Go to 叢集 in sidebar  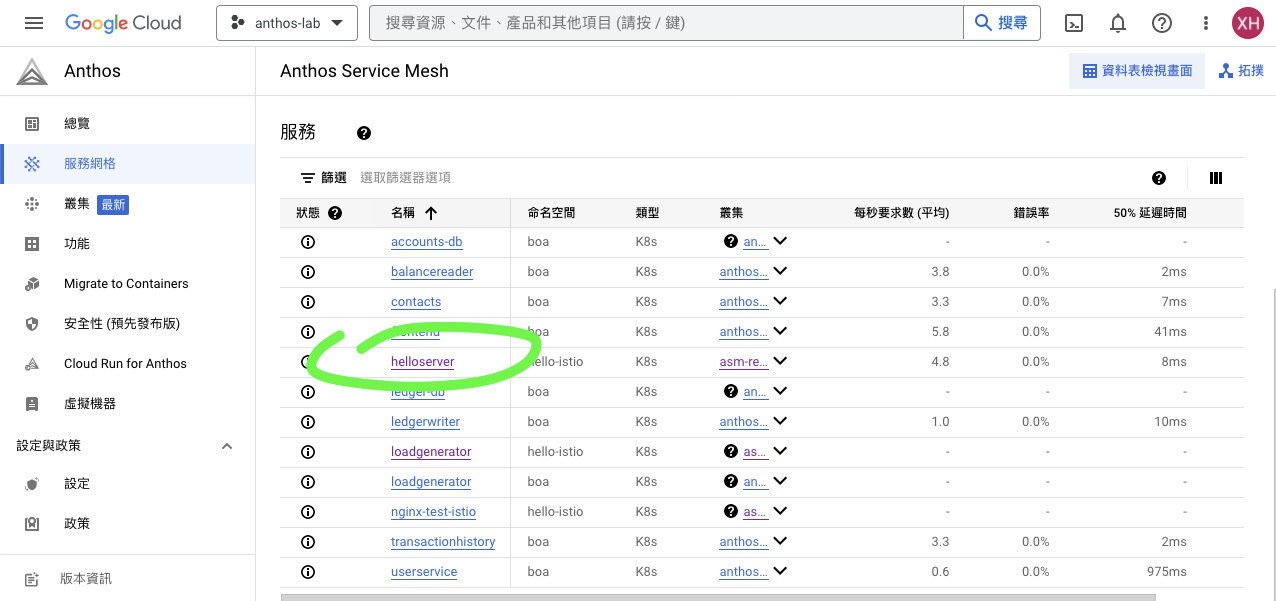pos(77,204)
